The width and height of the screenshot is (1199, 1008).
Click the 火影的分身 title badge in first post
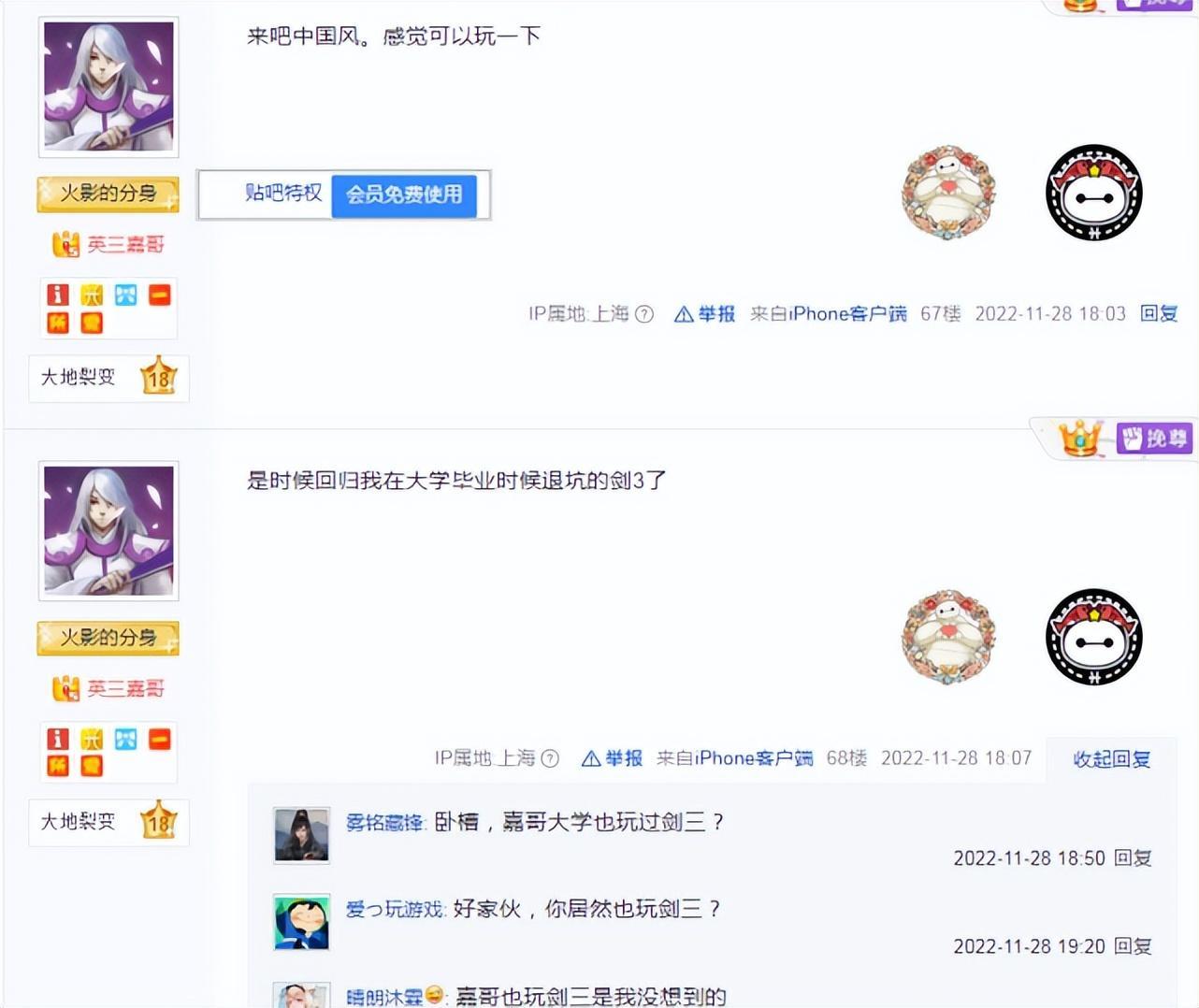click(108, 194)
